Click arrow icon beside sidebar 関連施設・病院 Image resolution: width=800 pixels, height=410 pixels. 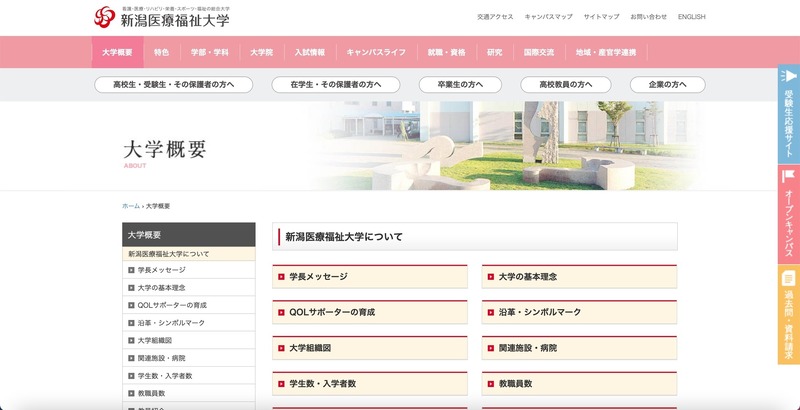(x=131, y=358)
